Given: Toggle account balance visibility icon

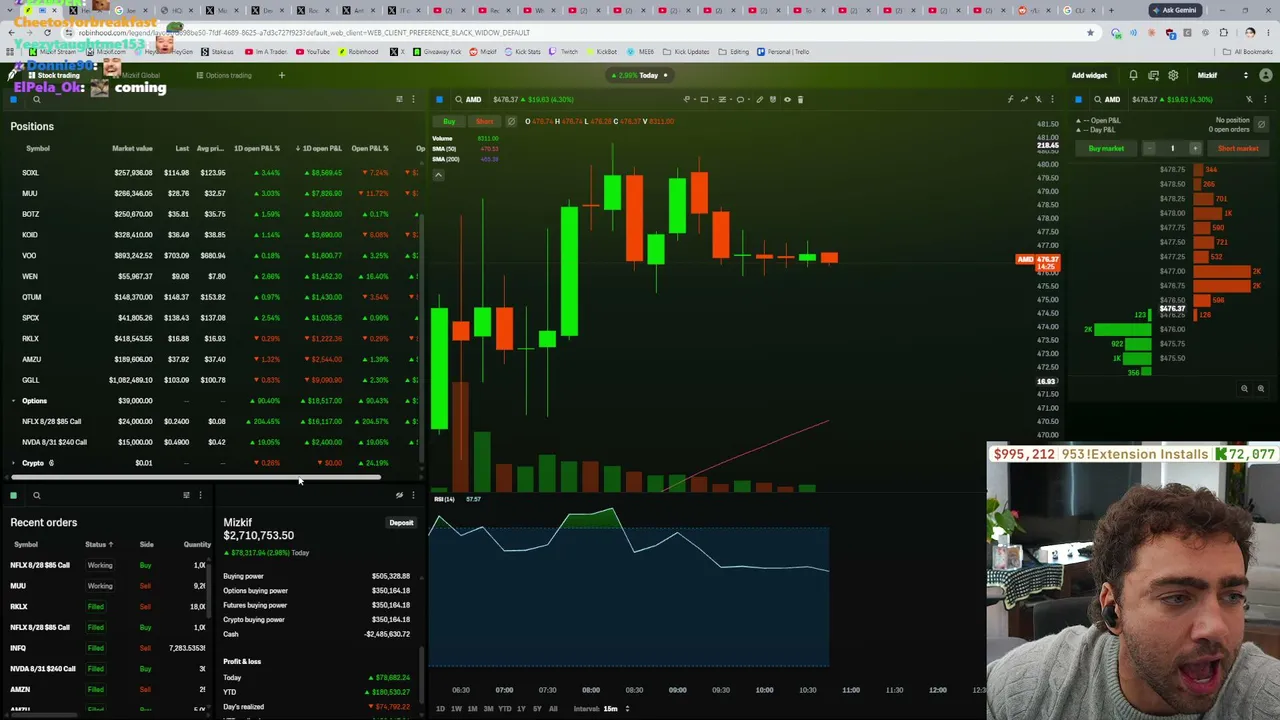Looking at the screenshot, I should (399, 495).
